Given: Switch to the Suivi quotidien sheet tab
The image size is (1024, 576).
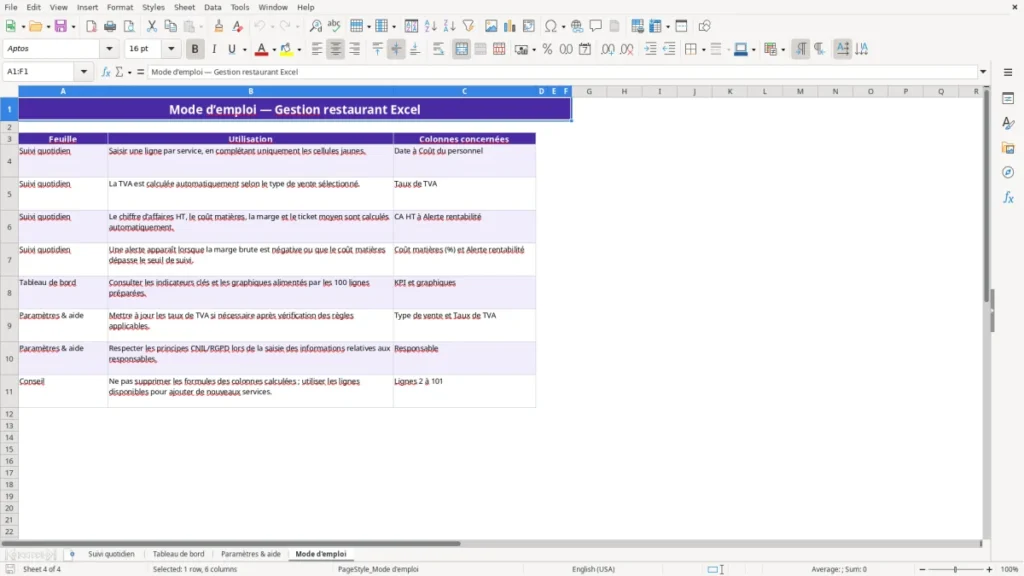Looking at the screenshot, I should click(x=111, y=554).
